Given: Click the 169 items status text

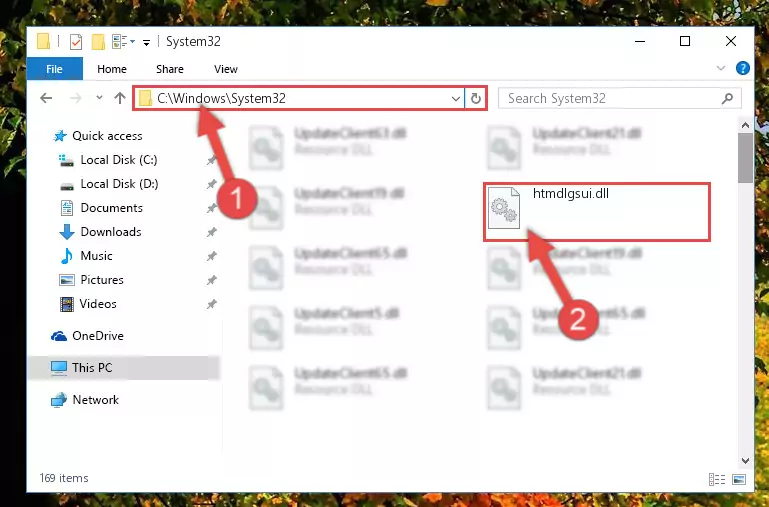Looking at the screenshot, I should pyautogui.click(x=64, y=478).
